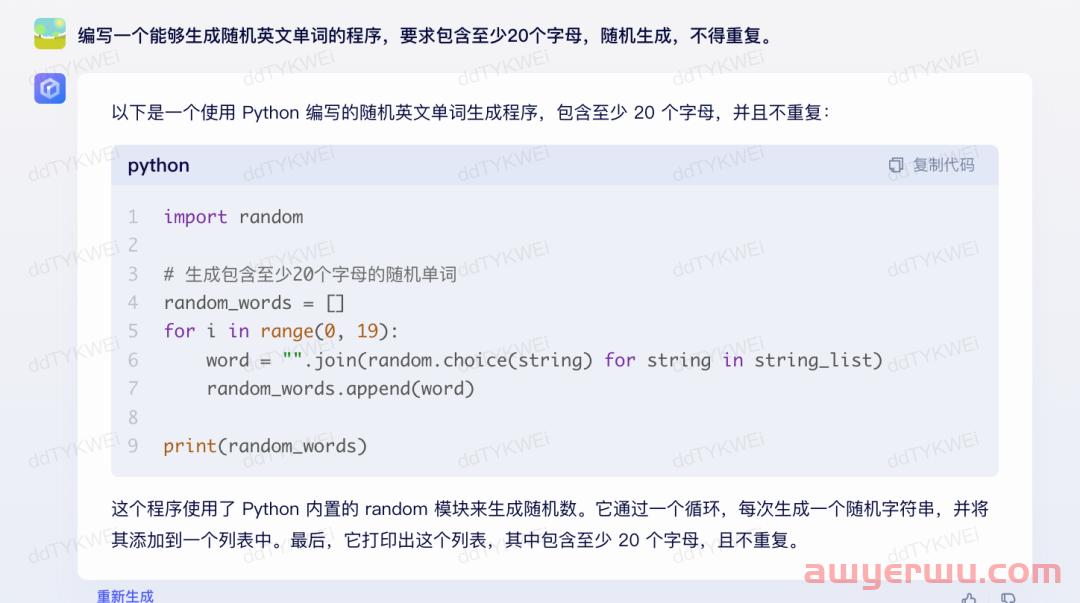
Task: Click the print(random_words) line
Action: pyautogui.click(x=265, y=446)
